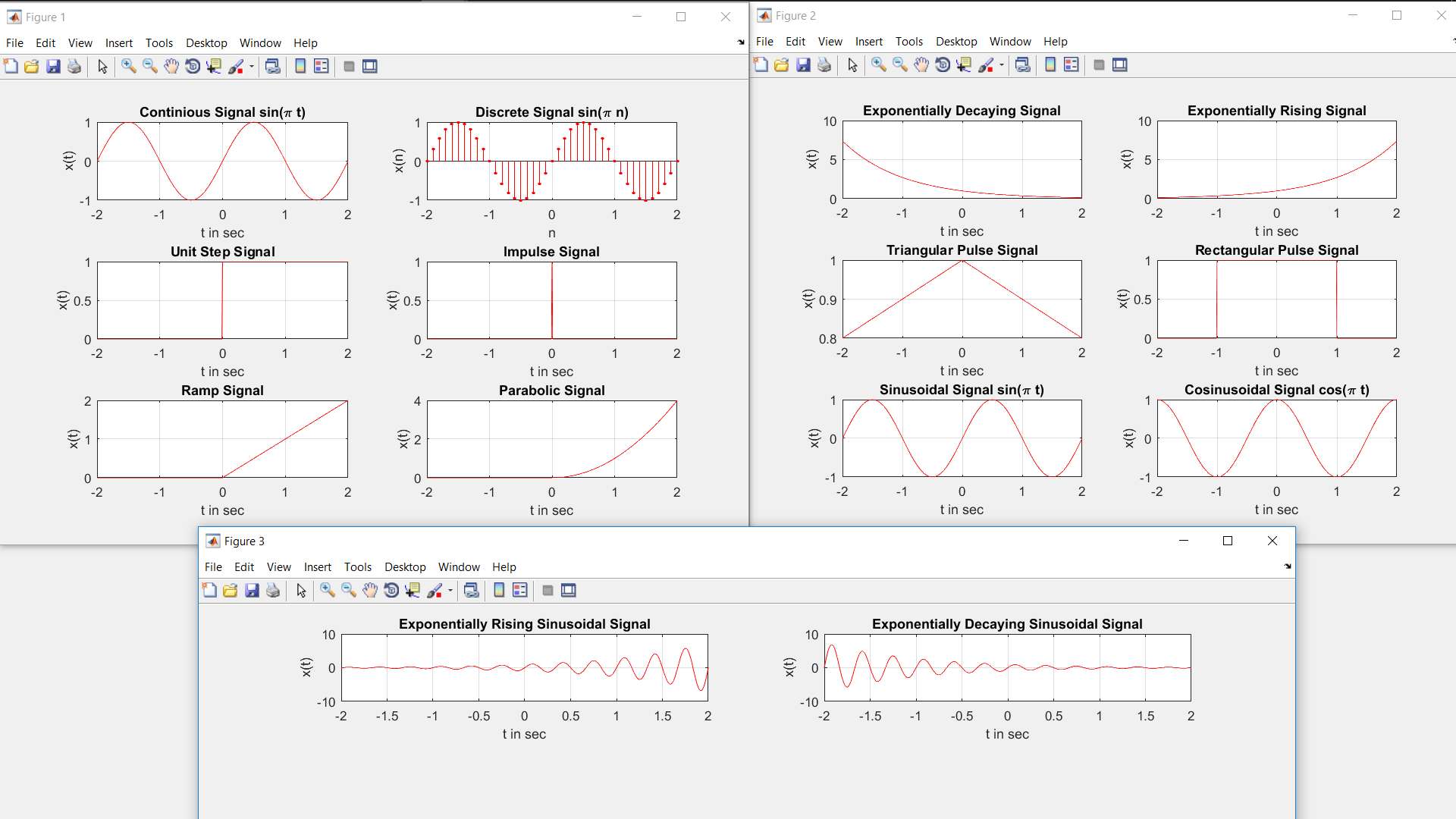The height and width of the screenshot is (819, 1456).
Task: Enable Zoom Out tool in Figure 2
Action: tap(900, 65)
